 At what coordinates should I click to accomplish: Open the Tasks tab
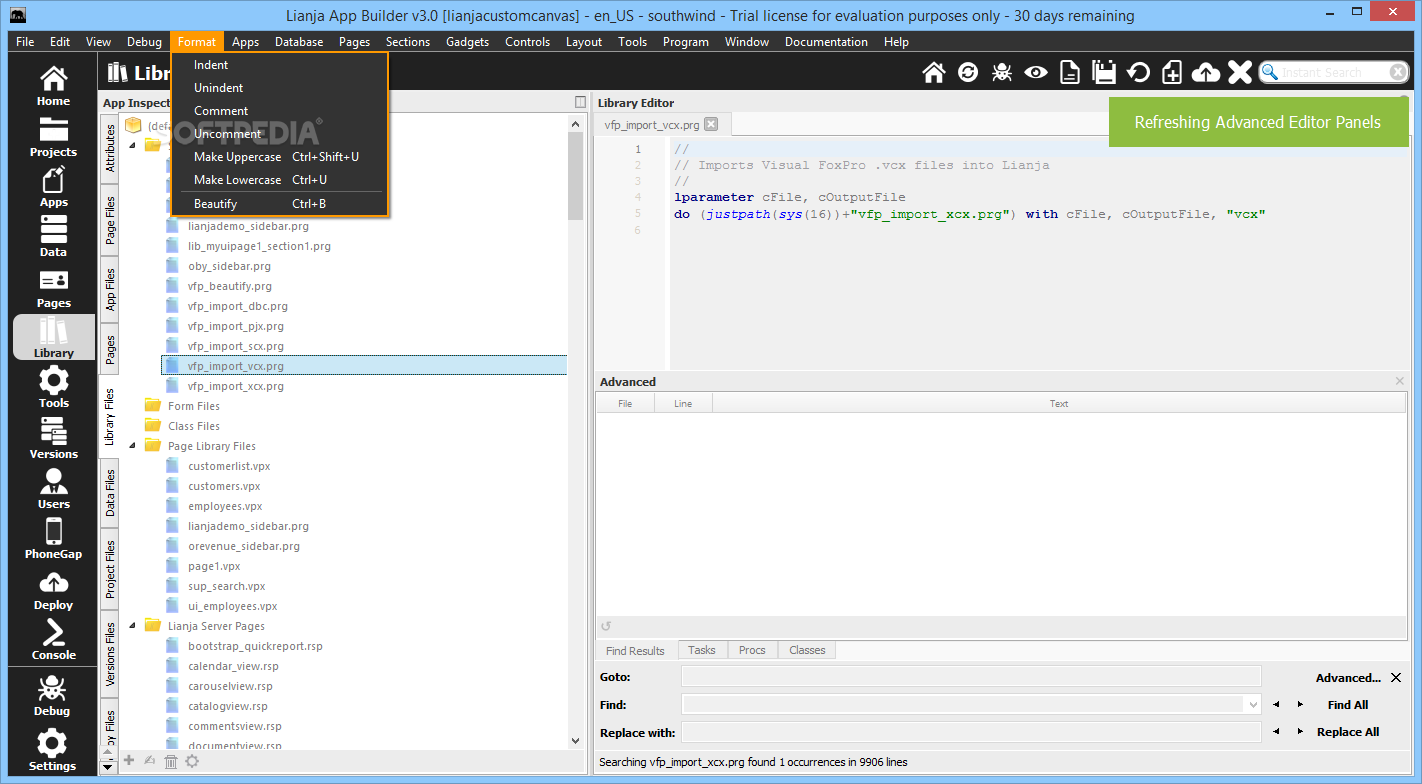click(702, 650)
